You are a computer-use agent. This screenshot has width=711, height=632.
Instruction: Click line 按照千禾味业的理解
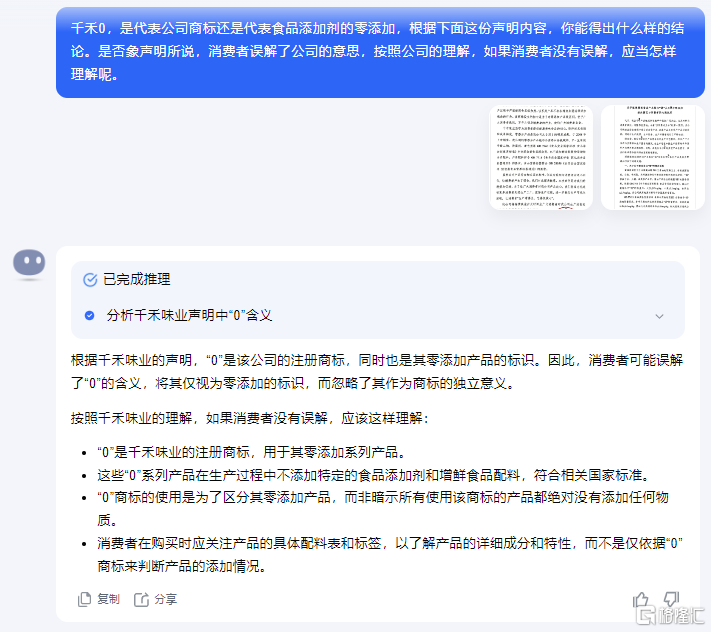(x=250, y=418)
